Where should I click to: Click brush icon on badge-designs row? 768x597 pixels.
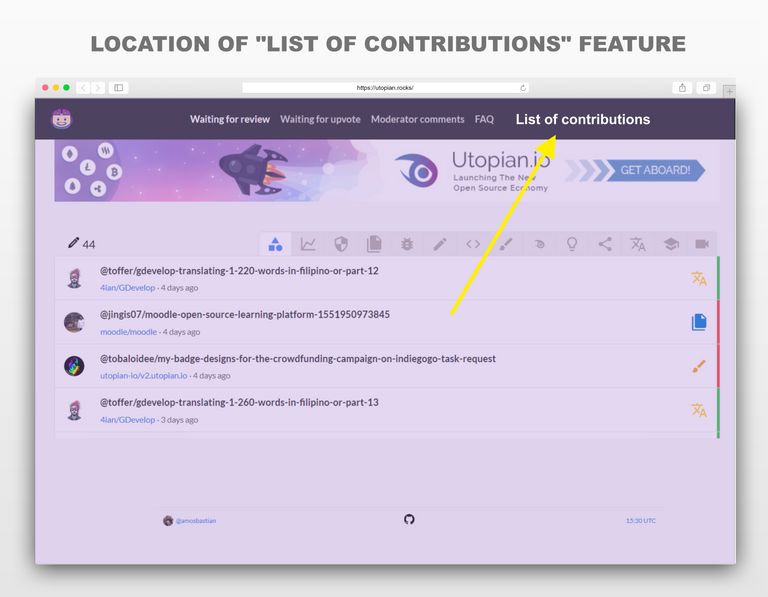pos(699,366)
